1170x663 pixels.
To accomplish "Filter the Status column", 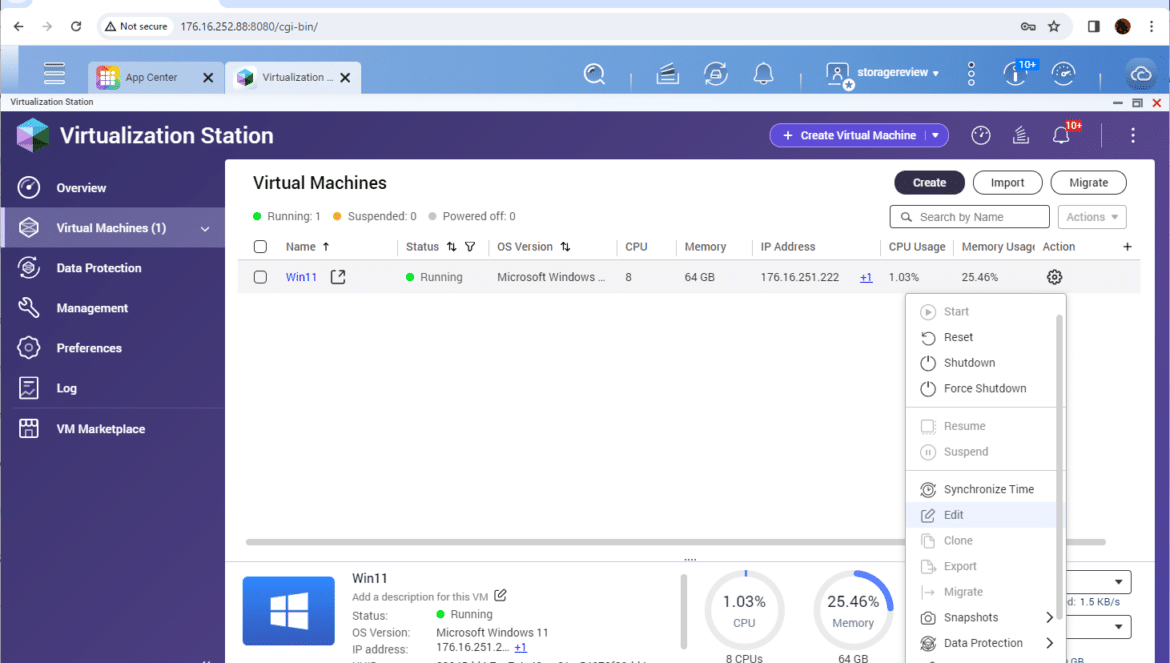I will click(470, 247).
